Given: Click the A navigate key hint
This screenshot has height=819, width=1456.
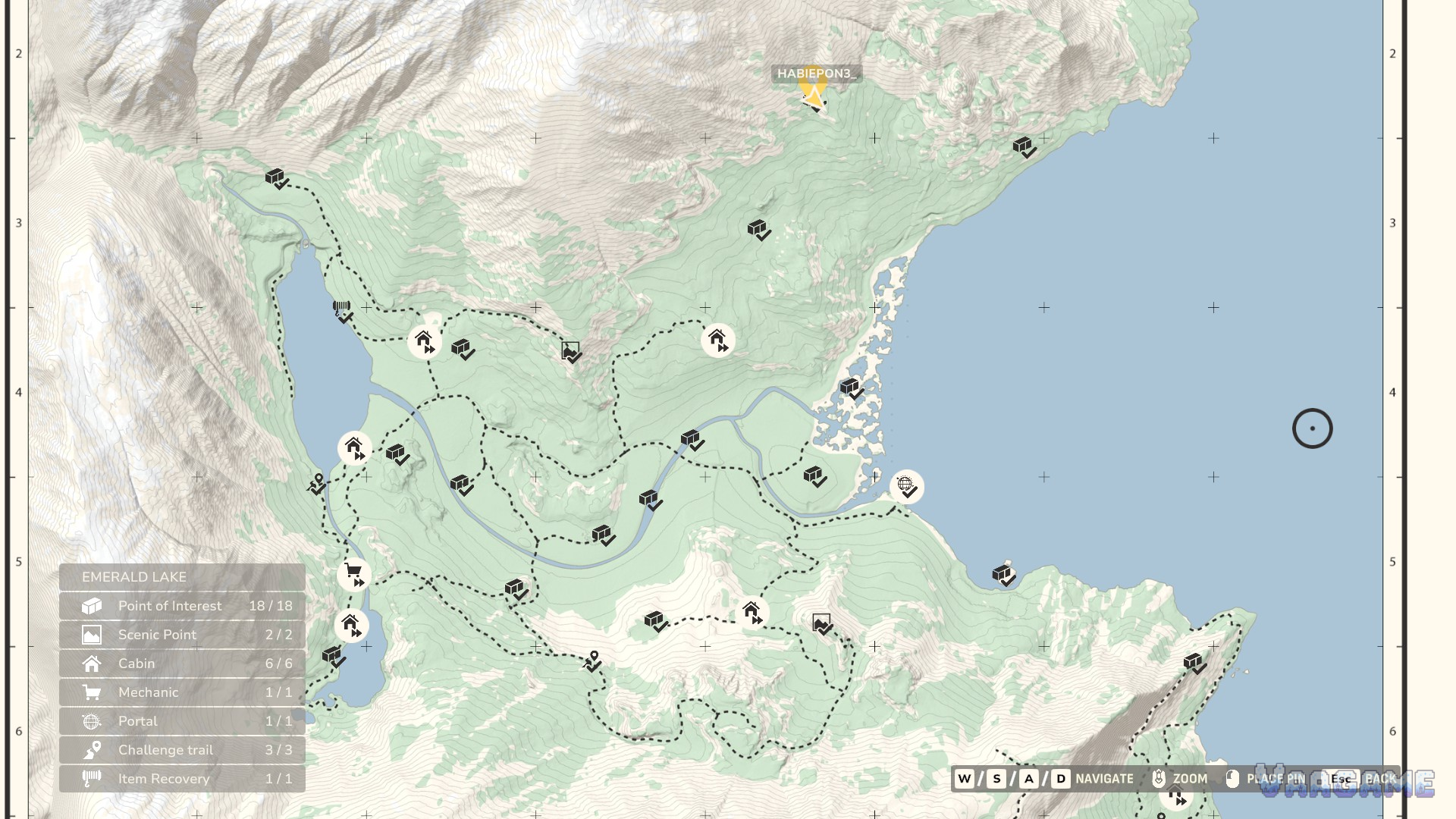Looking at the screenshot, I should [x=1029, y=779].
